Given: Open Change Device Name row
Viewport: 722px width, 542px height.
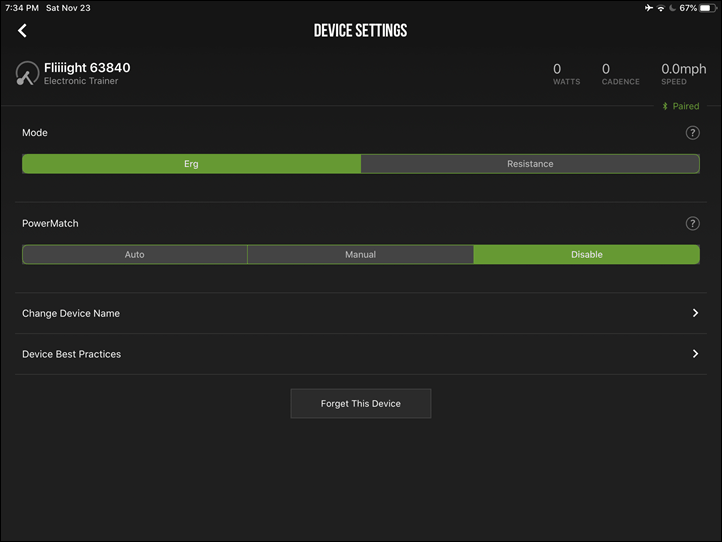Looking at the screenshot, I should [x=361, y=313].
